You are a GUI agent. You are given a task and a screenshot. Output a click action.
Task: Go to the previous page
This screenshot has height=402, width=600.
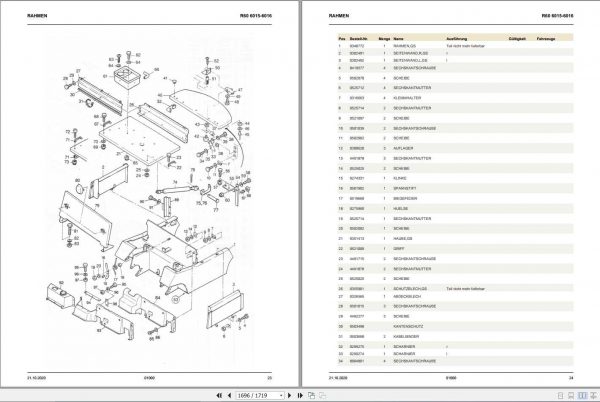[x=229, y=395]
